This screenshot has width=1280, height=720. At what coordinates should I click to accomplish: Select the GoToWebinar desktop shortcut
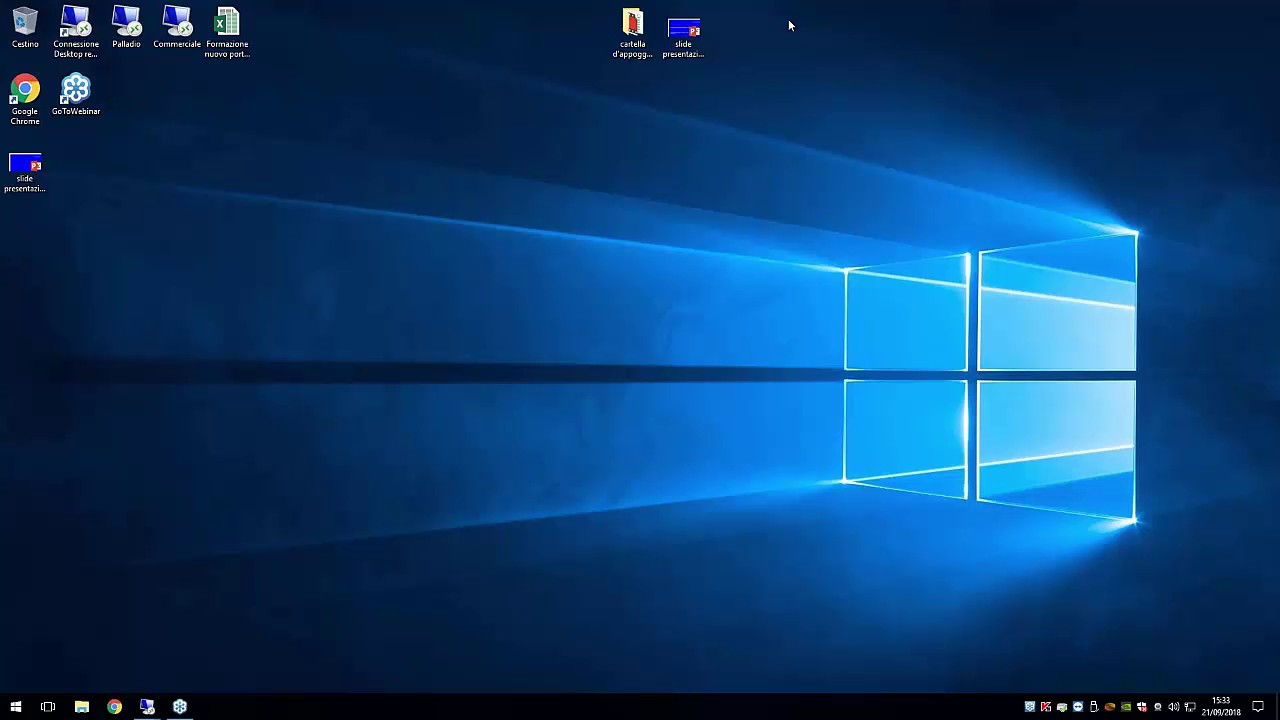76,95
